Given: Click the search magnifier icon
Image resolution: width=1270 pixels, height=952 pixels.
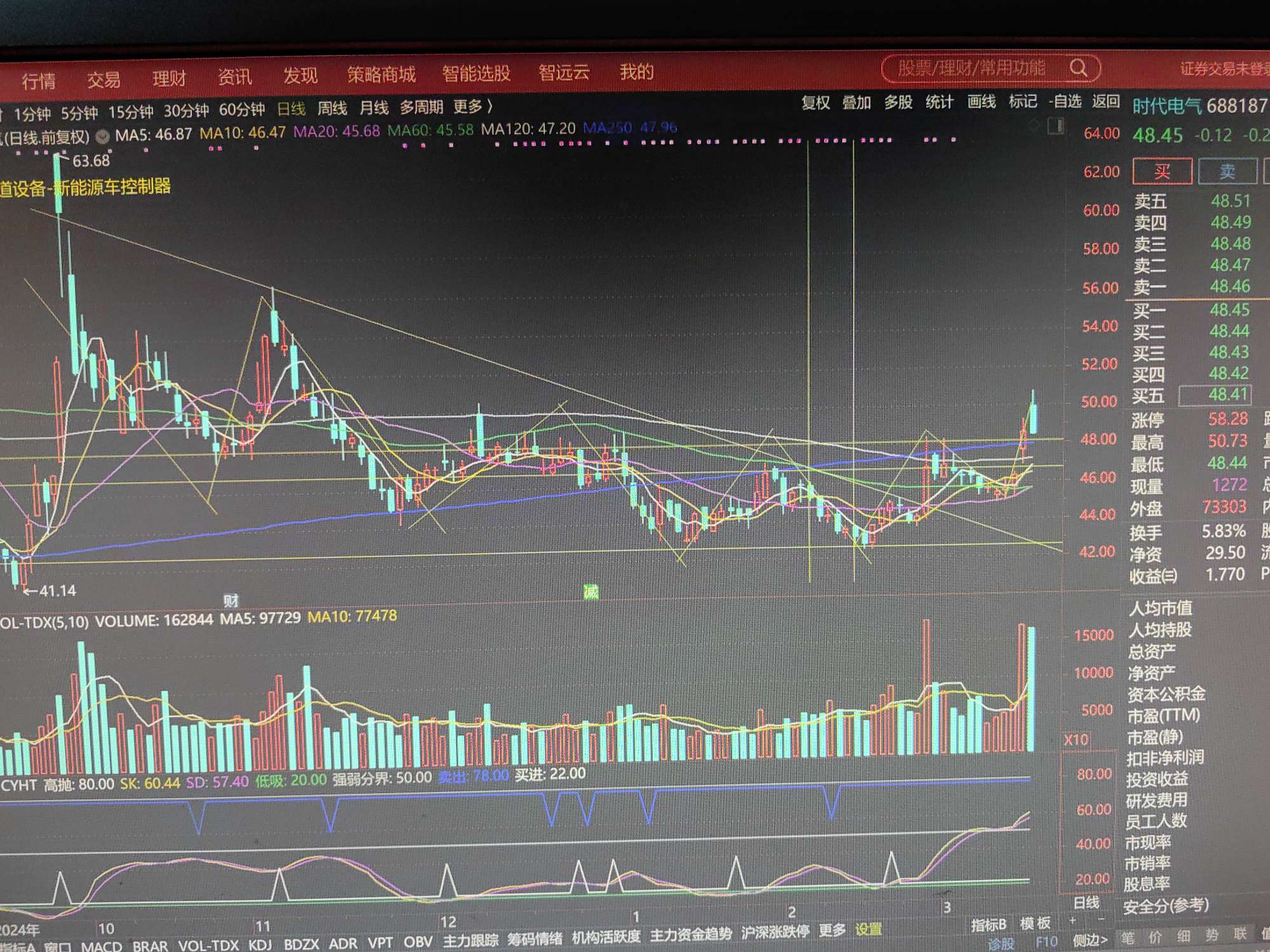Looking at the screenshot, I should coord(1078,68).
